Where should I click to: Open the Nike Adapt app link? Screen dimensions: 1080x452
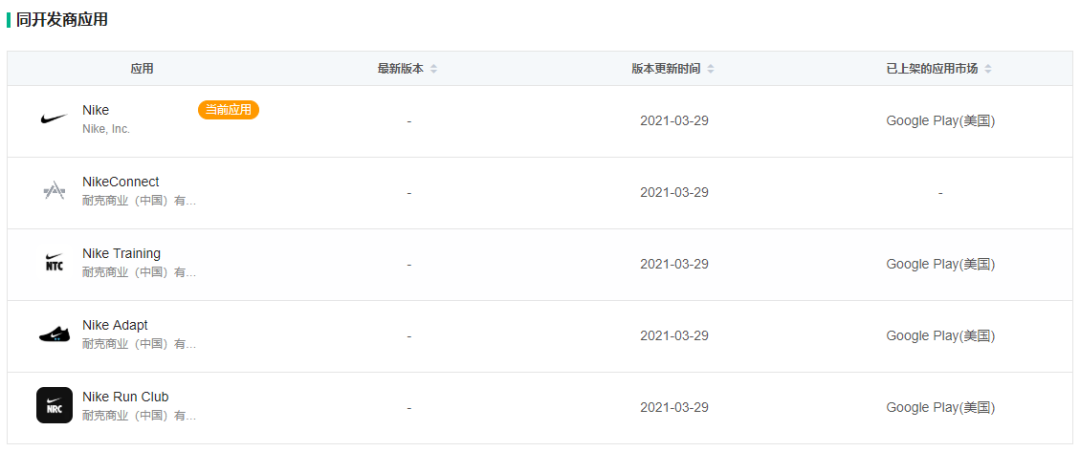click(115, 325)
